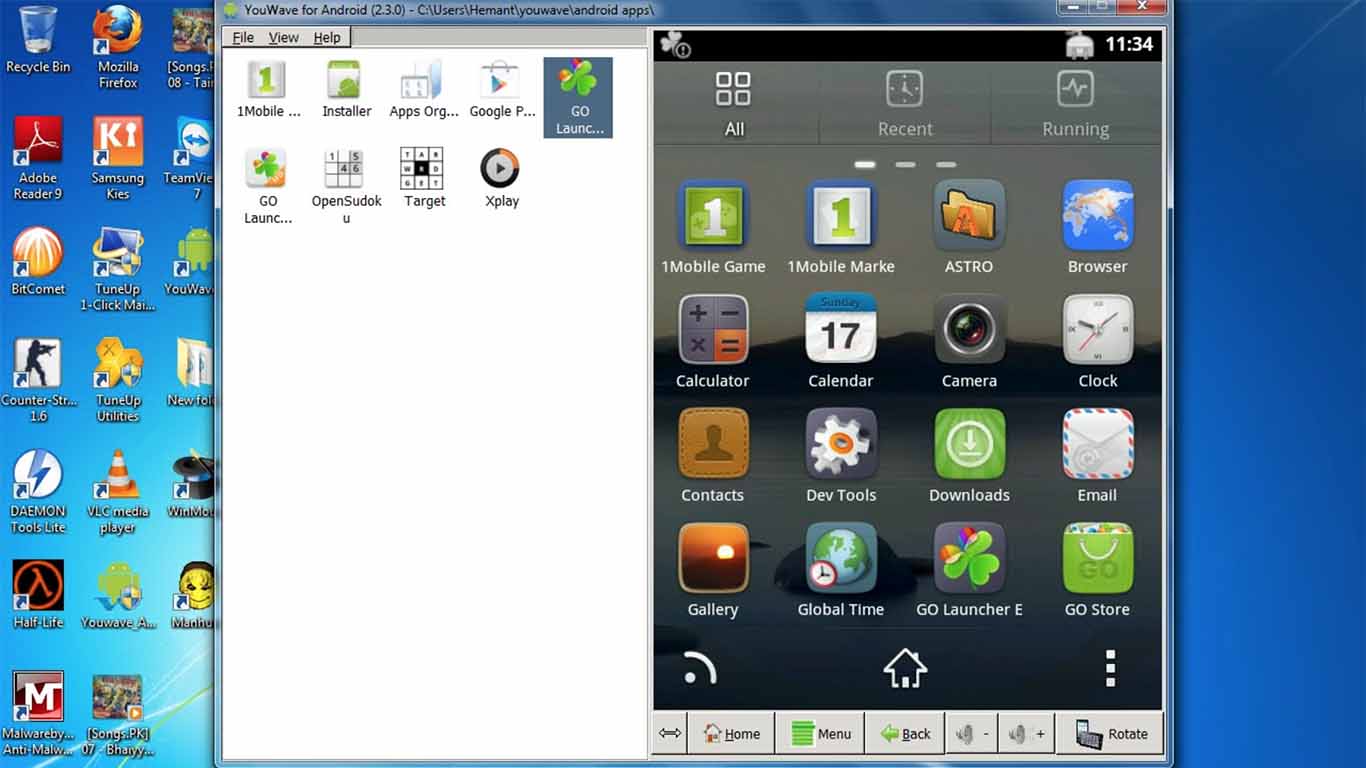Open the Xplay app icon
The width and height of the screenshot is (1366, 768).
point(501,178)
